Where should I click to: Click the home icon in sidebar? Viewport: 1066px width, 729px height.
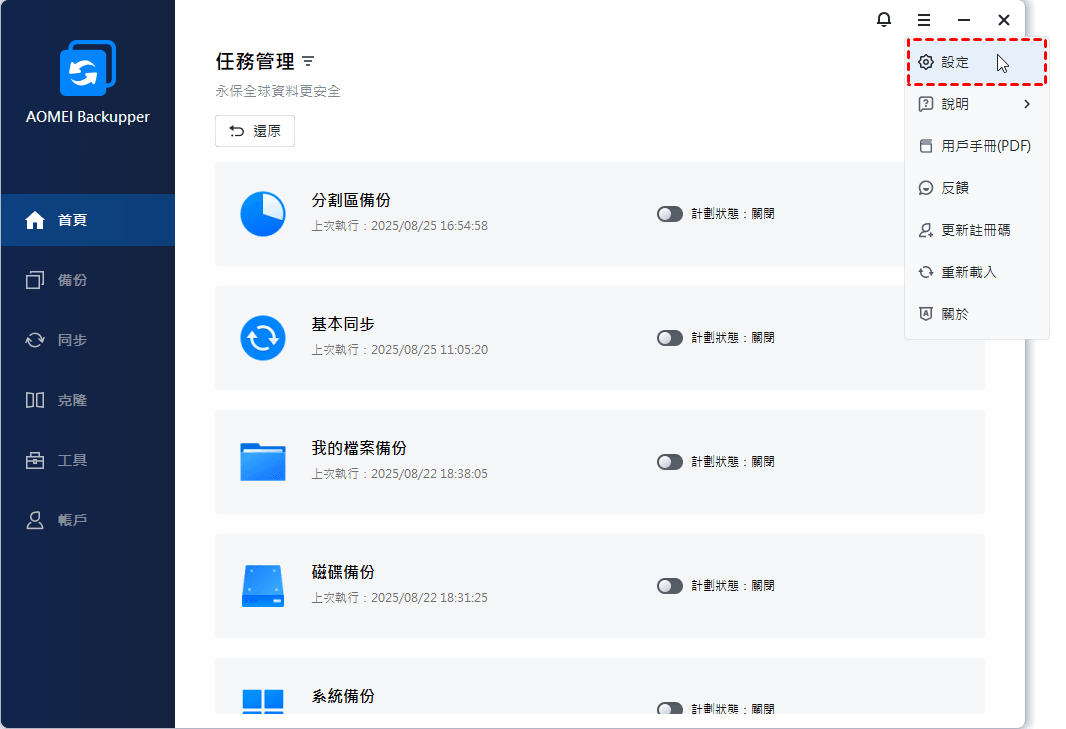click(x=35, y=220)
